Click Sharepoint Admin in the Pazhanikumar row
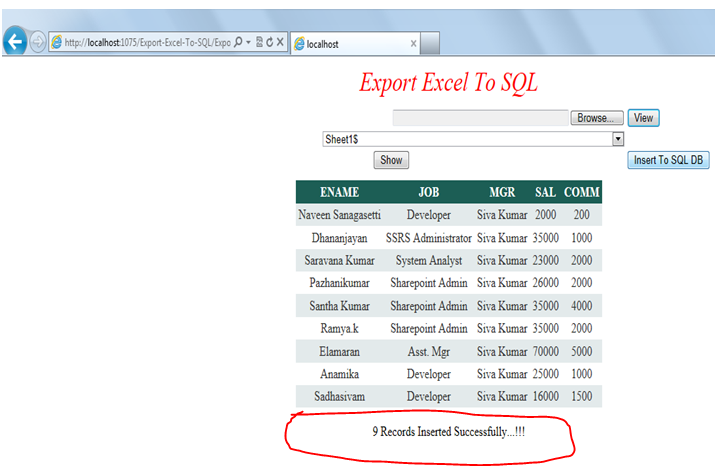The width and height of the screenshot is (715, 475). coord(429,283)
